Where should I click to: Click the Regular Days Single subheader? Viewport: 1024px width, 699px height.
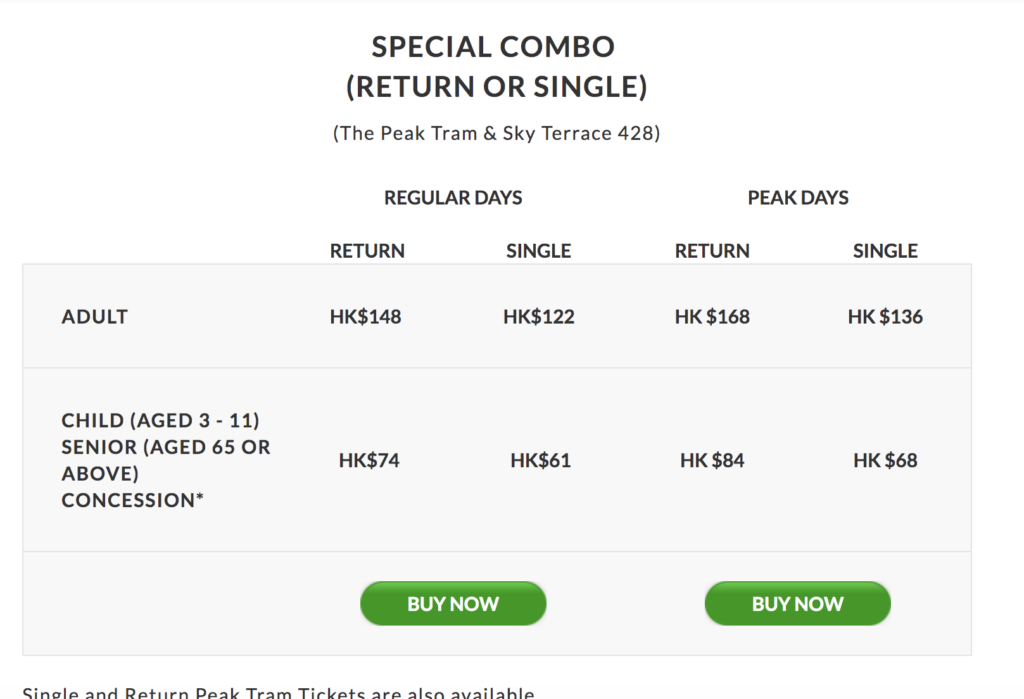(539, 251)
